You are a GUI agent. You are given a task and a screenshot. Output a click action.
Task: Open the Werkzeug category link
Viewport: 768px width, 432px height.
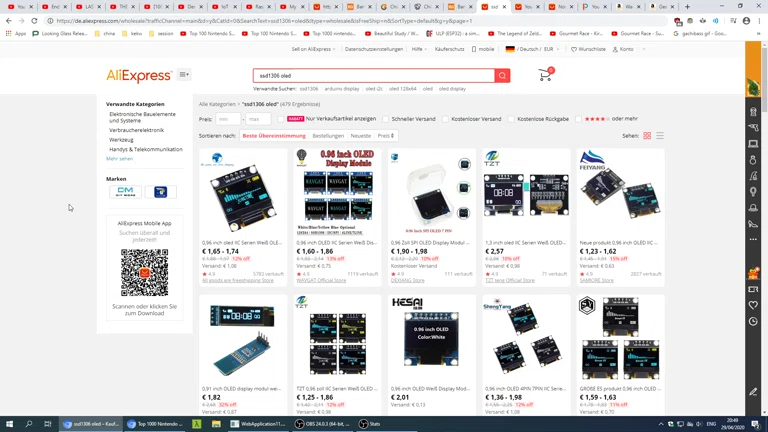coord(121,140)
